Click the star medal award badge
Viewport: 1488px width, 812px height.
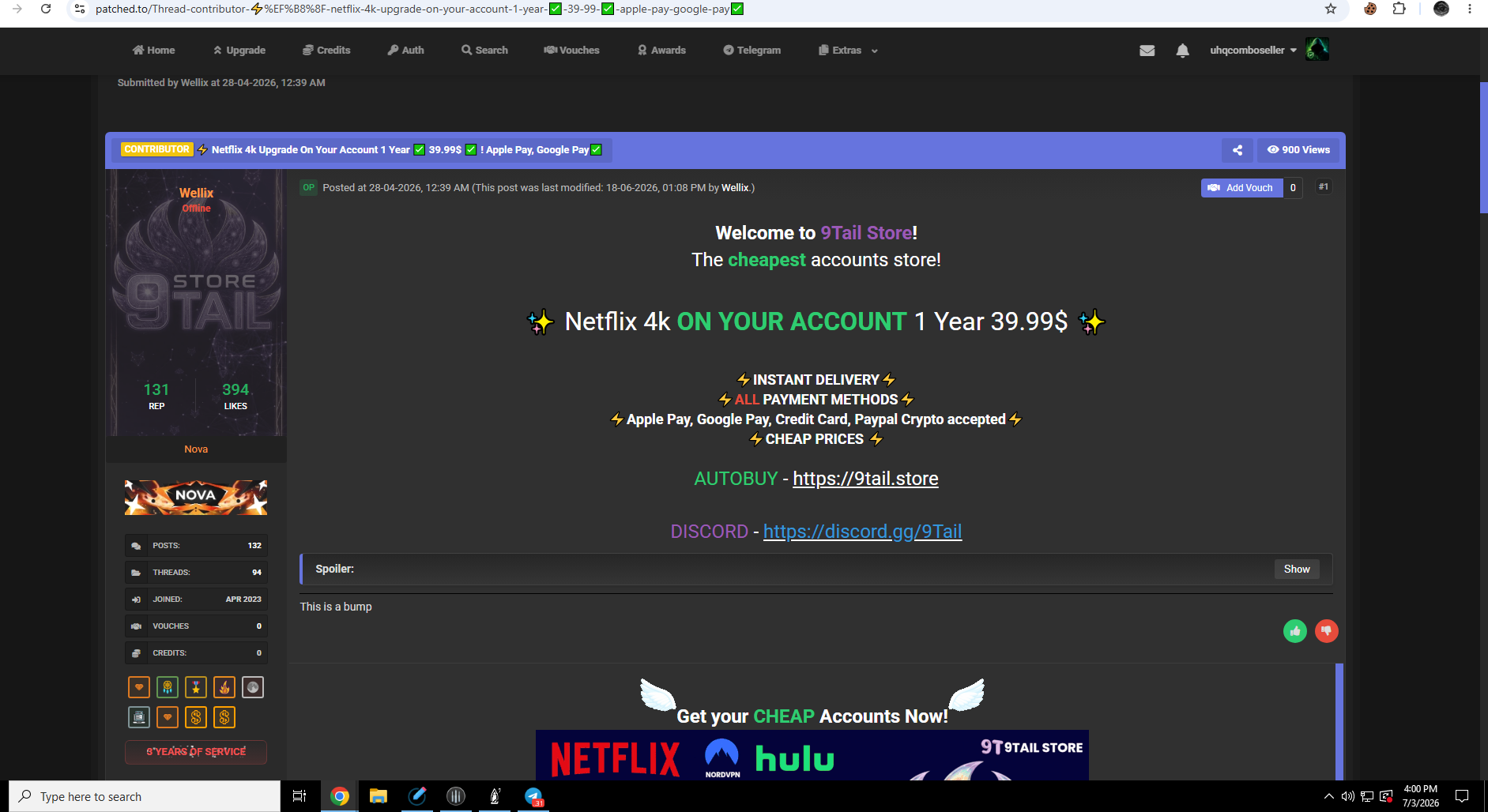click(x=196, y=687)
